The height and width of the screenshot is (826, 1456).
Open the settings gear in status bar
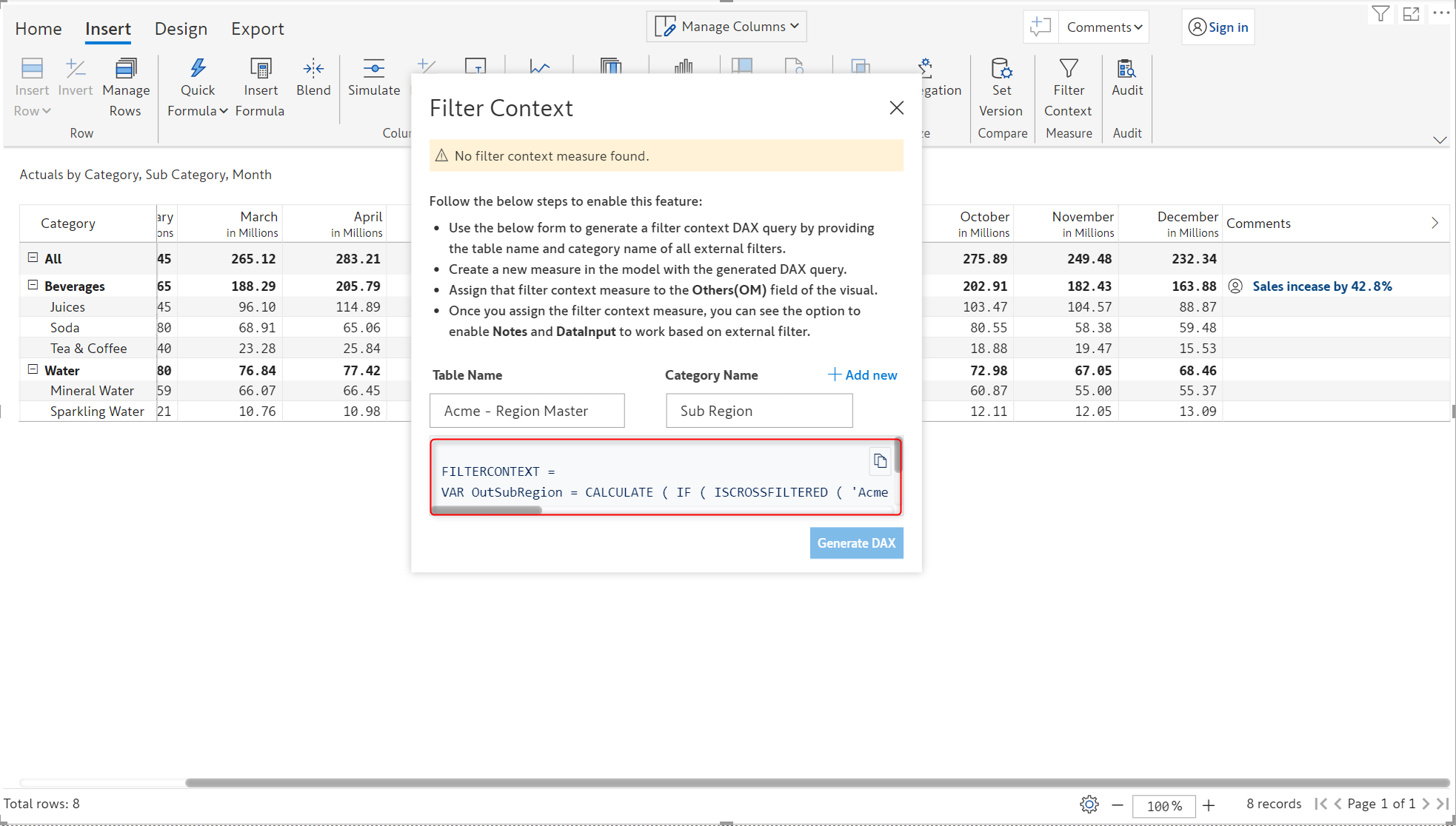click(1089, 804)
